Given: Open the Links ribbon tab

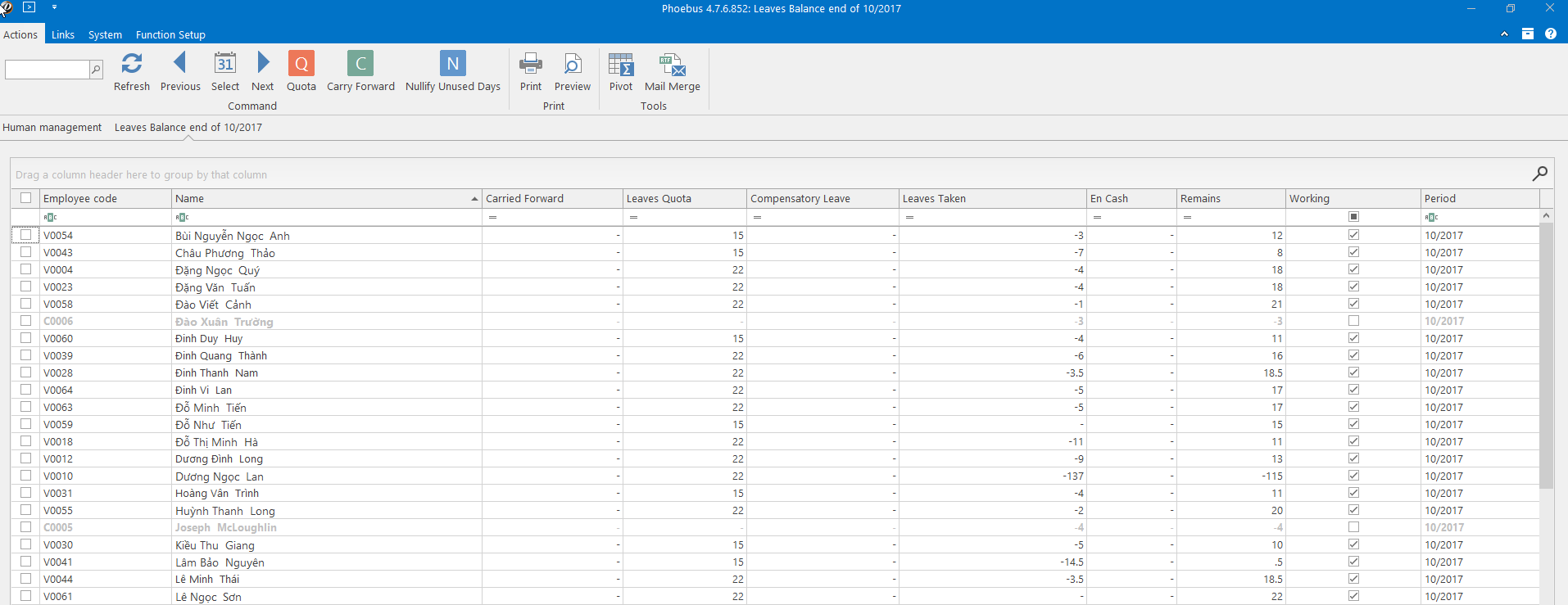Looking at the screenshot, I should click(63, 34).
